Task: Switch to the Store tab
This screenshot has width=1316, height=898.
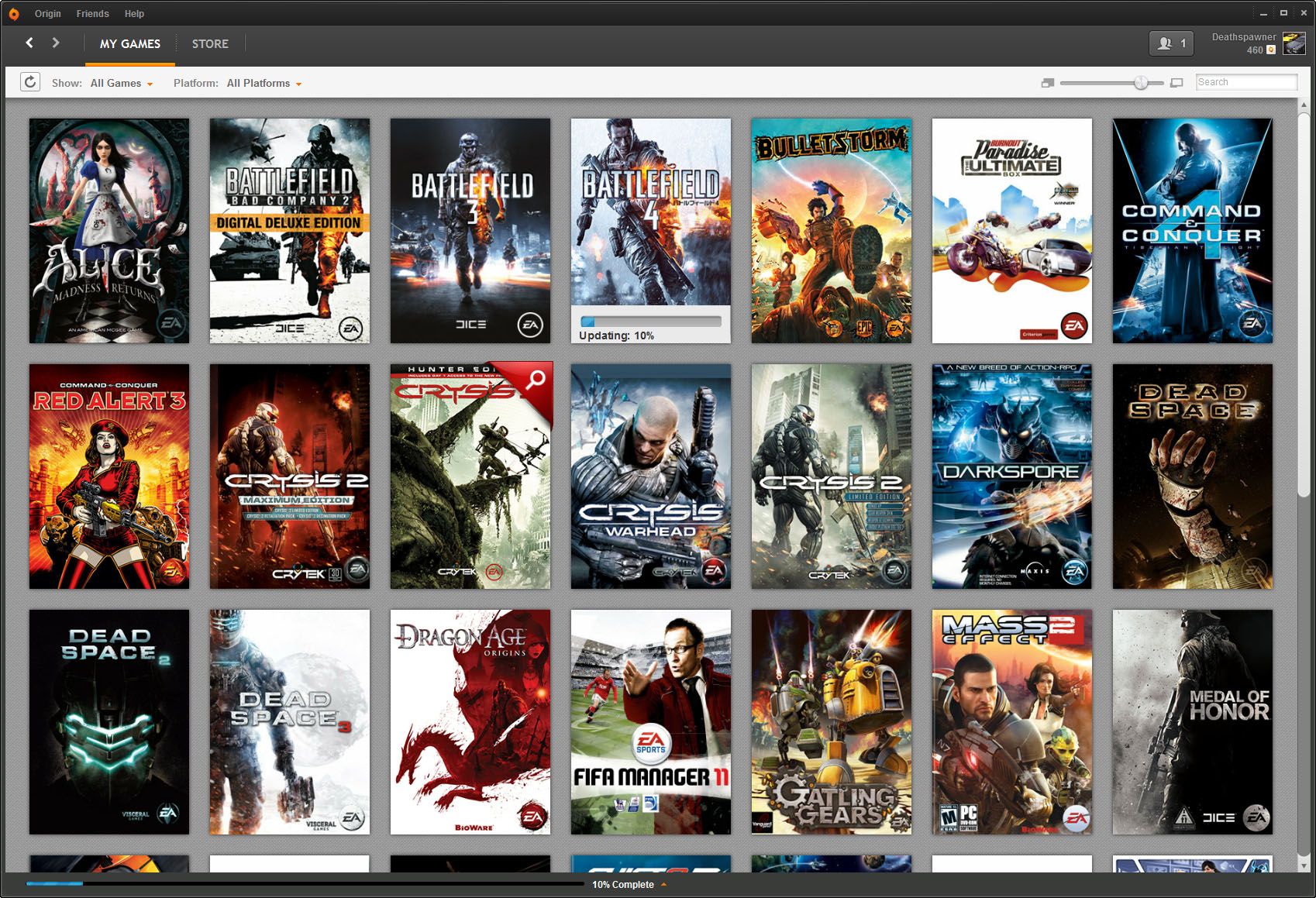Action: 210,44
